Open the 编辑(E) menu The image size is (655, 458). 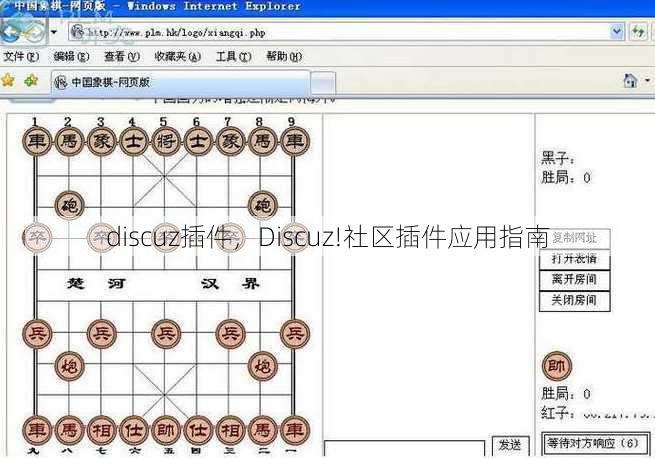pyautogui.click(x=71, y=56)
